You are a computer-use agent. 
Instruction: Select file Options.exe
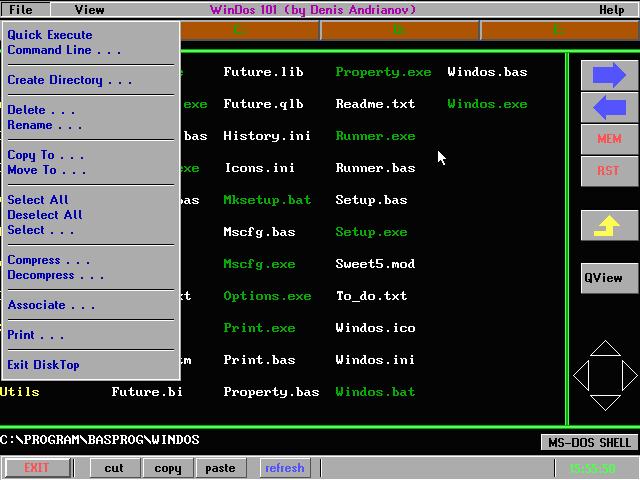(x=267, y=296)
